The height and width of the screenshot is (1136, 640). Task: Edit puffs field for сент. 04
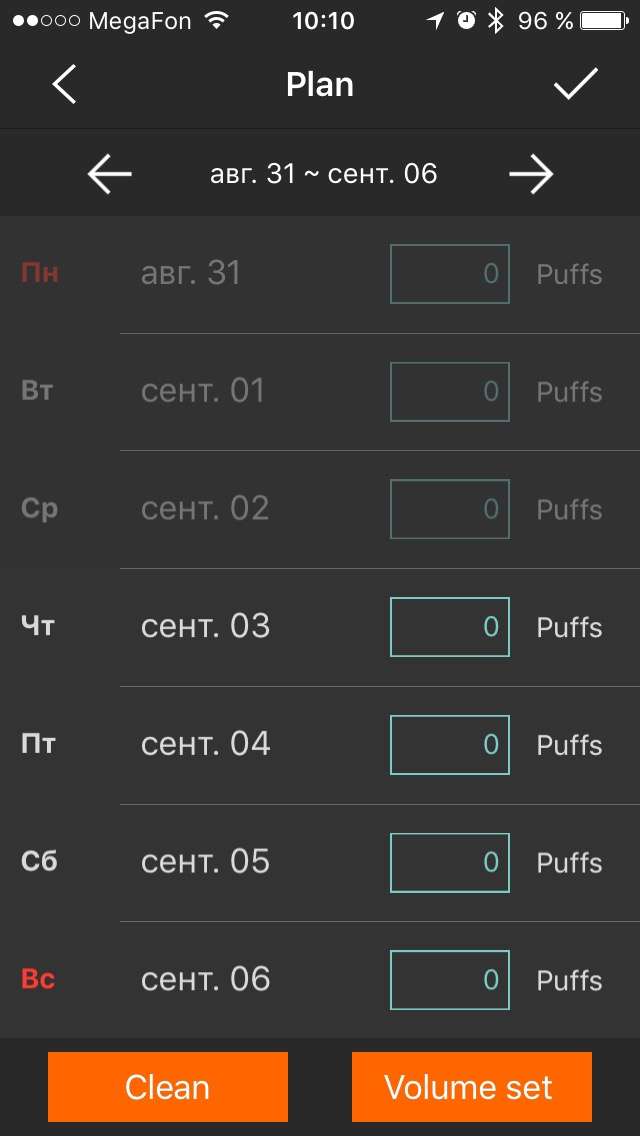click(449, 745)
